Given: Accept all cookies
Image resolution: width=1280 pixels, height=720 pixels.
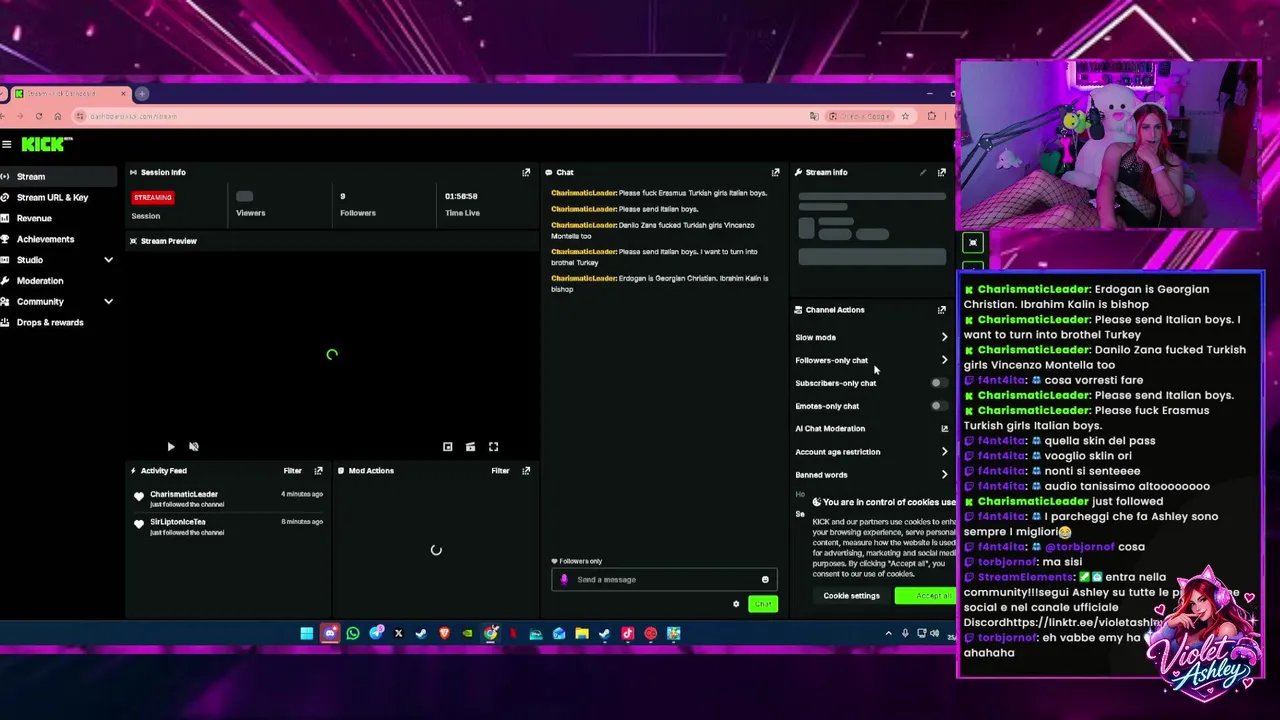Looking at the screenshot, I should pyautogui.click(x=926, y=596).
